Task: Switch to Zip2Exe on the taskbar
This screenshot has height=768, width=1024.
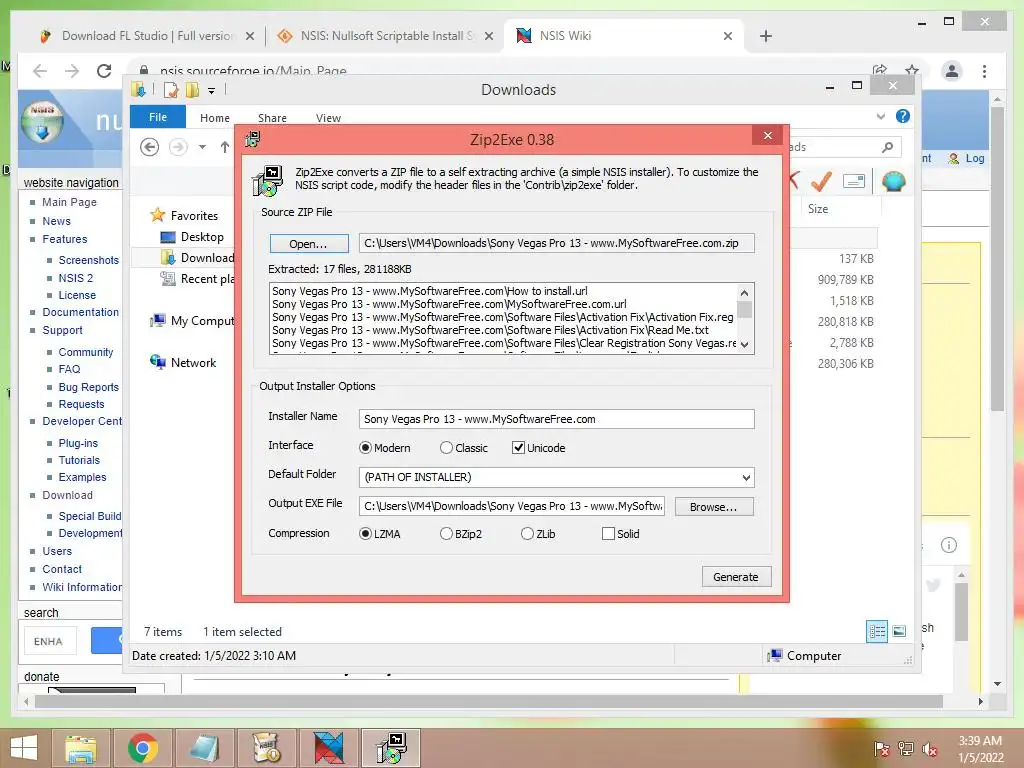Action: 391,748
